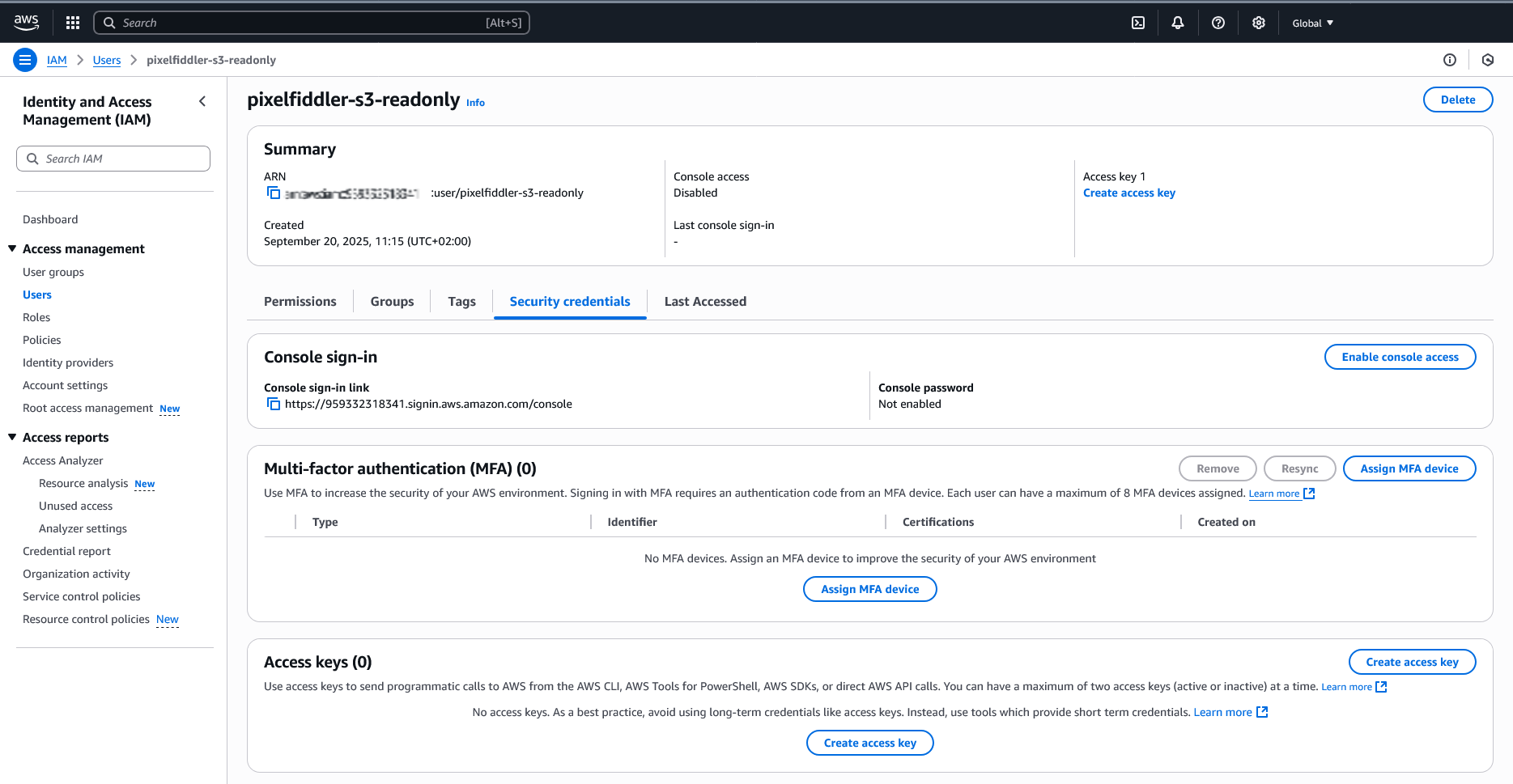
Task: Click Create access key in Summary
Action: tap(1128, 193)
